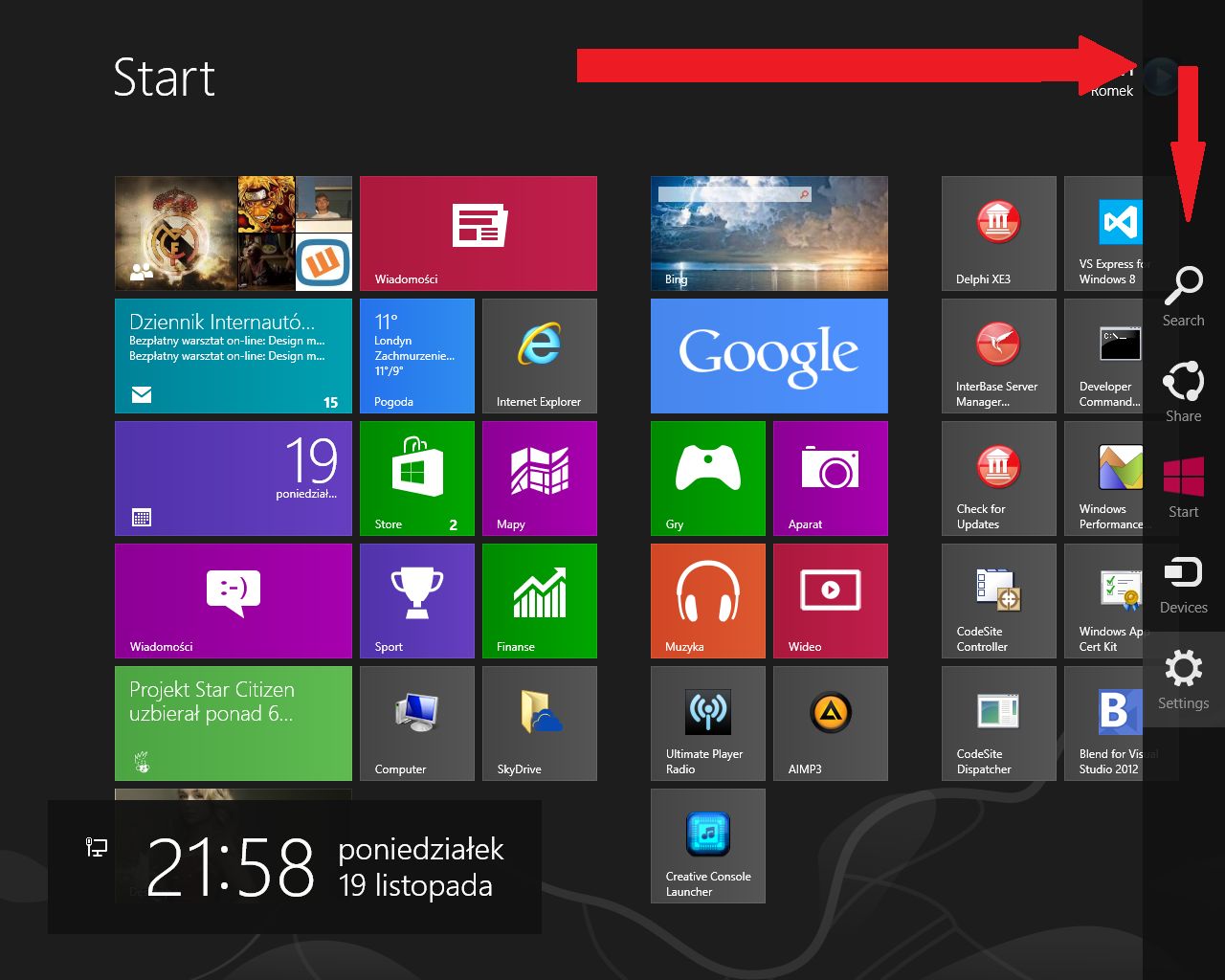
Task: Launch the AIMP3 tile
Action: pyautogui.click(x=831, y=724)
